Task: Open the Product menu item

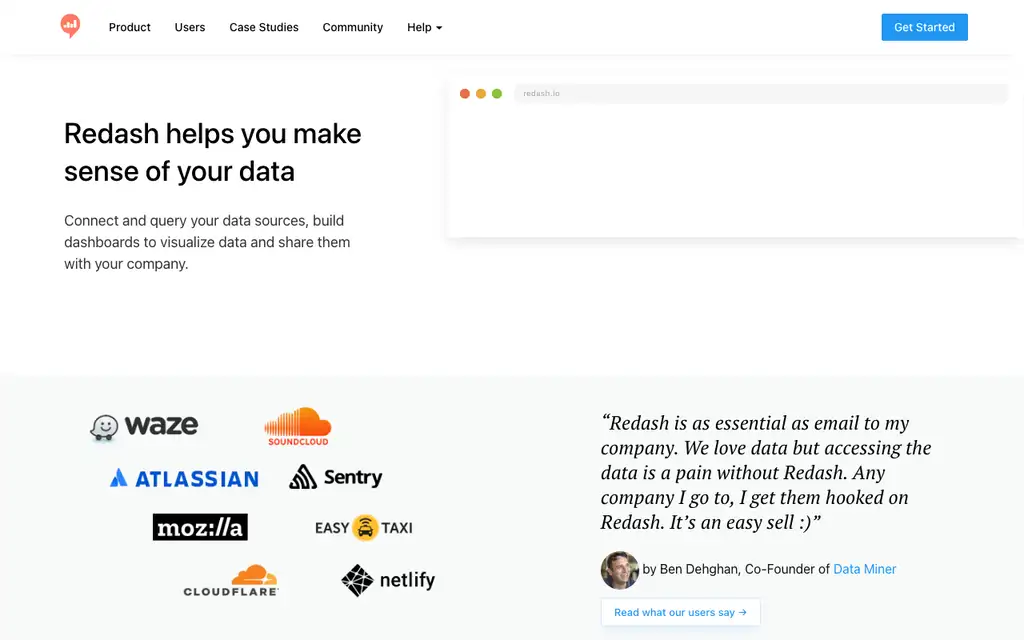Action: 129,27
